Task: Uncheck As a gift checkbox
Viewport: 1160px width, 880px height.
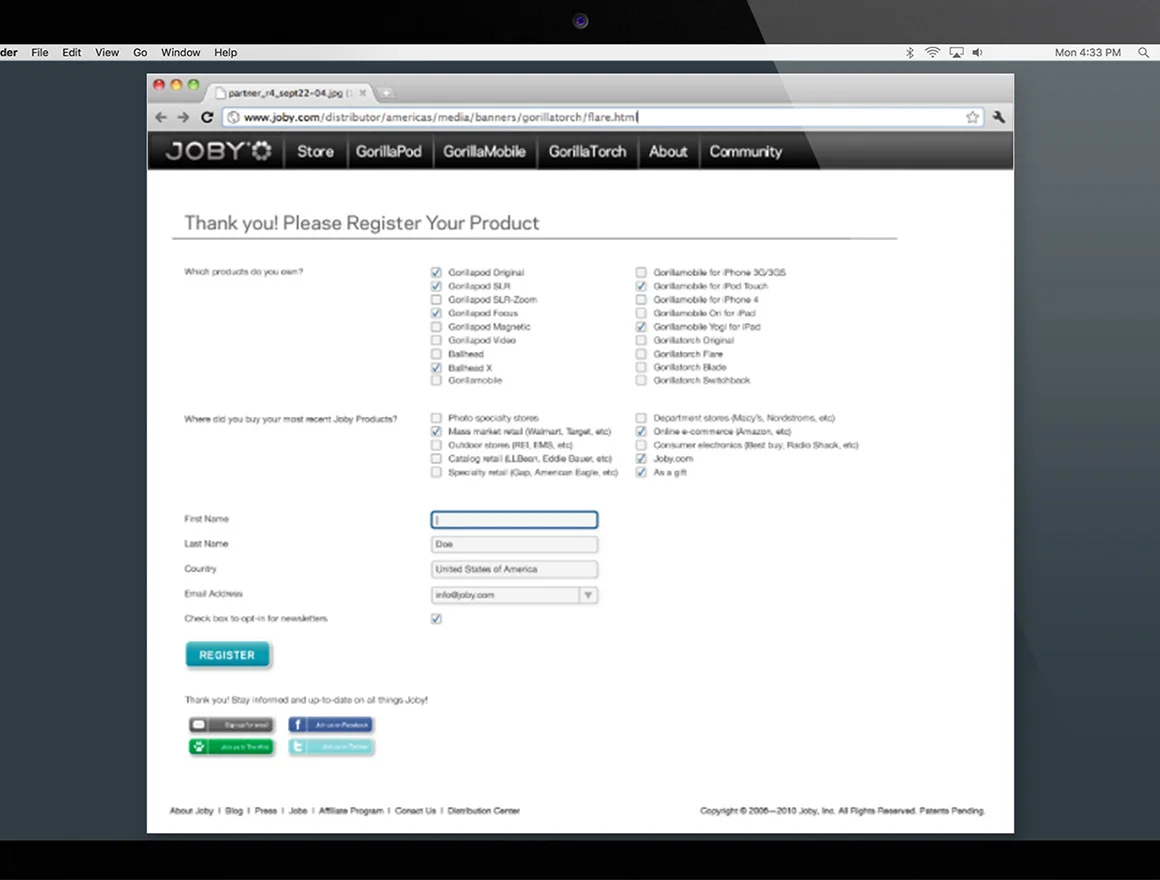Action: click(x=641, y=473)
